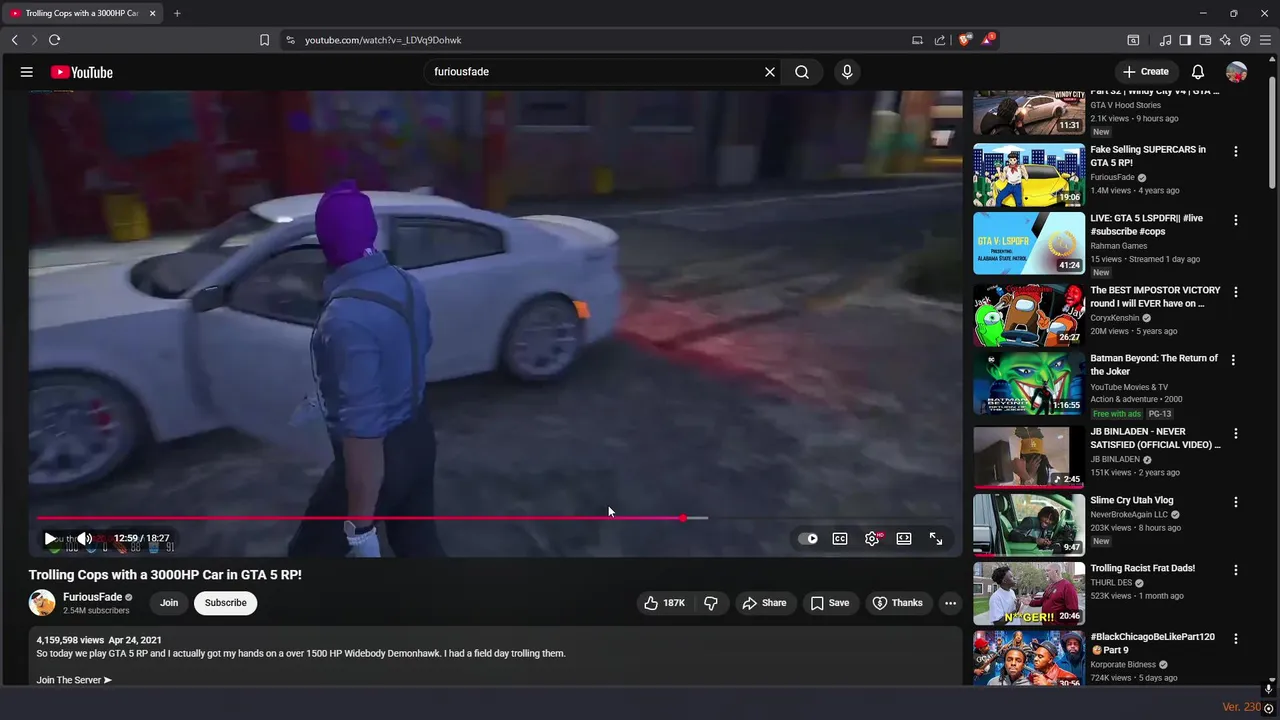Image resolution: width=1280 pixels, height=720 pixels.
Task: Select the Trolling Cops browser tab
Action: pos(82,13)
